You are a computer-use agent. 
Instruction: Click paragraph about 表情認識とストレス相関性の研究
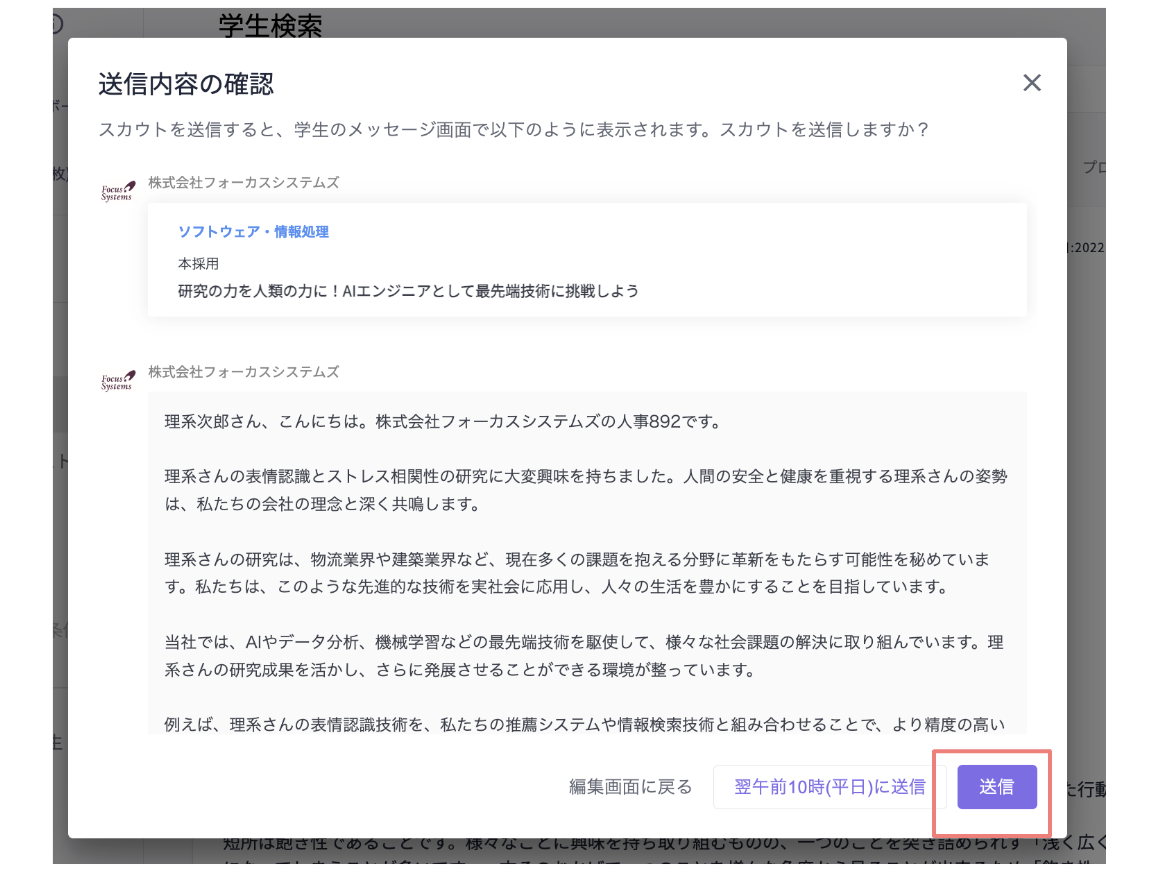coord(586,490)
